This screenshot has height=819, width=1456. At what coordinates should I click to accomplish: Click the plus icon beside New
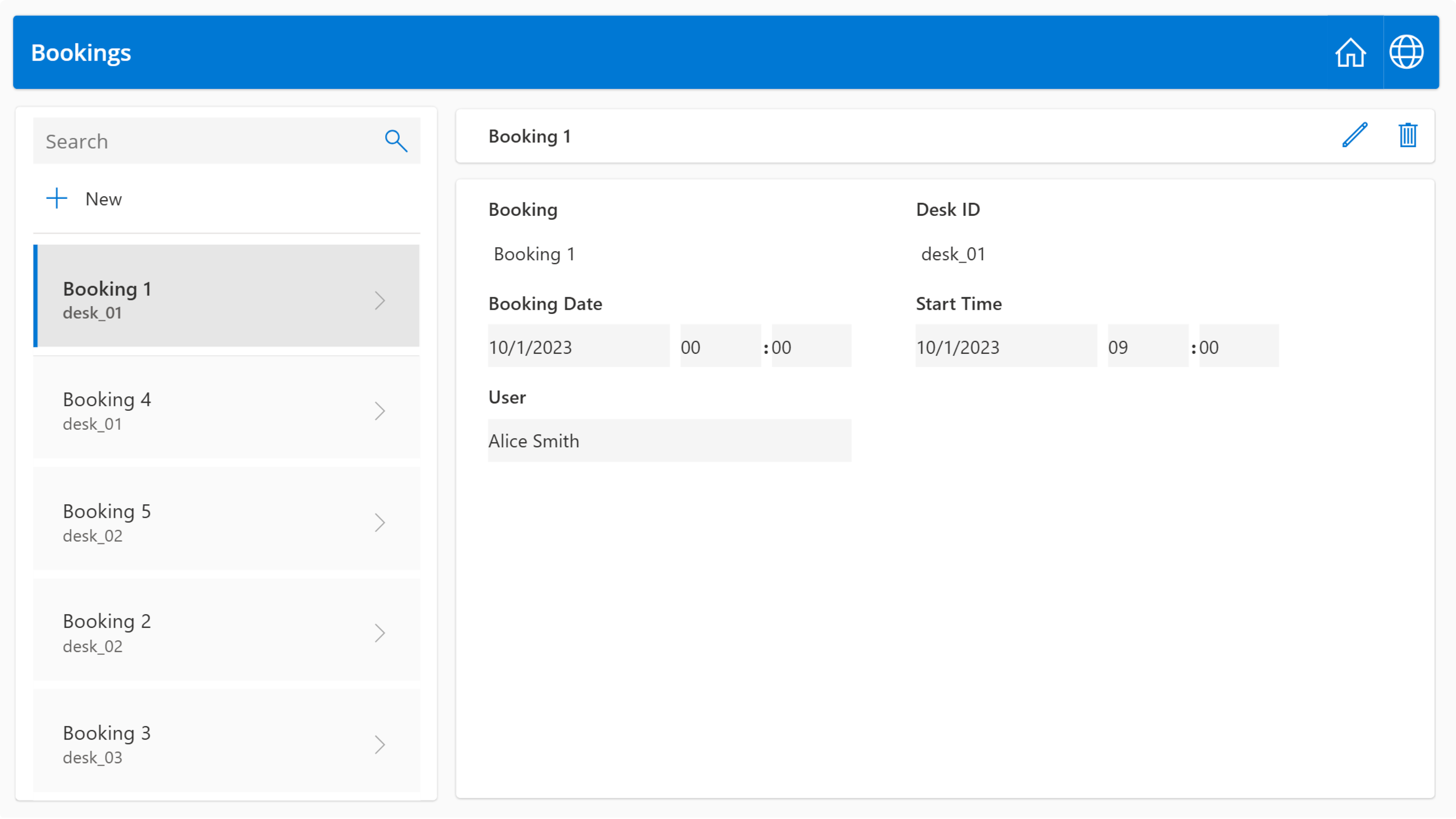click(56, 198)
